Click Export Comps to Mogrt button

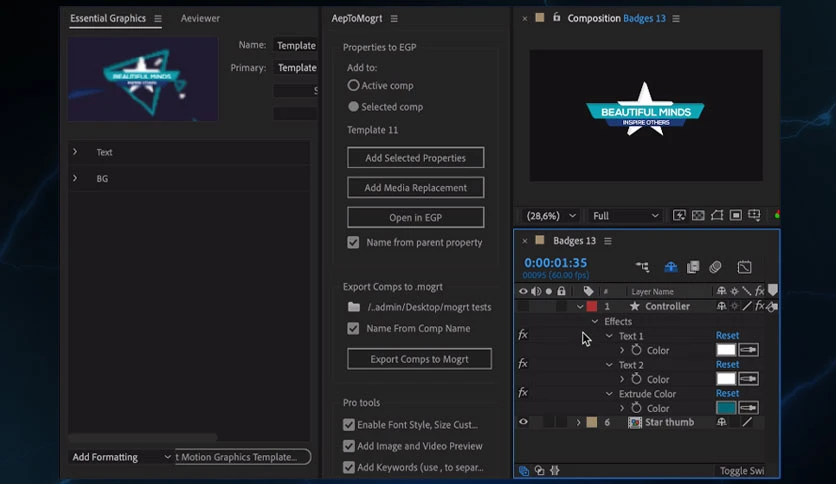tap(419, 359)
